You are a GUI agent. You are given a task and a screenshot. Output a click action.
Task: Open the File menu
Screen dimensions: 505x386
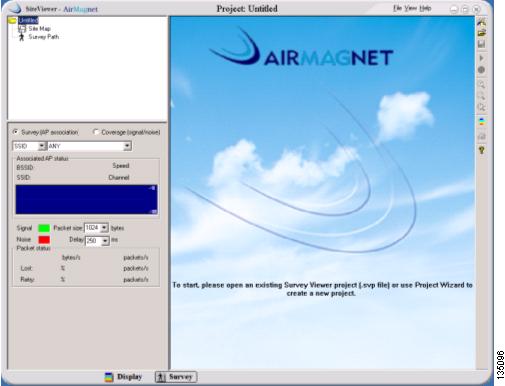click(x=397, y=8)
